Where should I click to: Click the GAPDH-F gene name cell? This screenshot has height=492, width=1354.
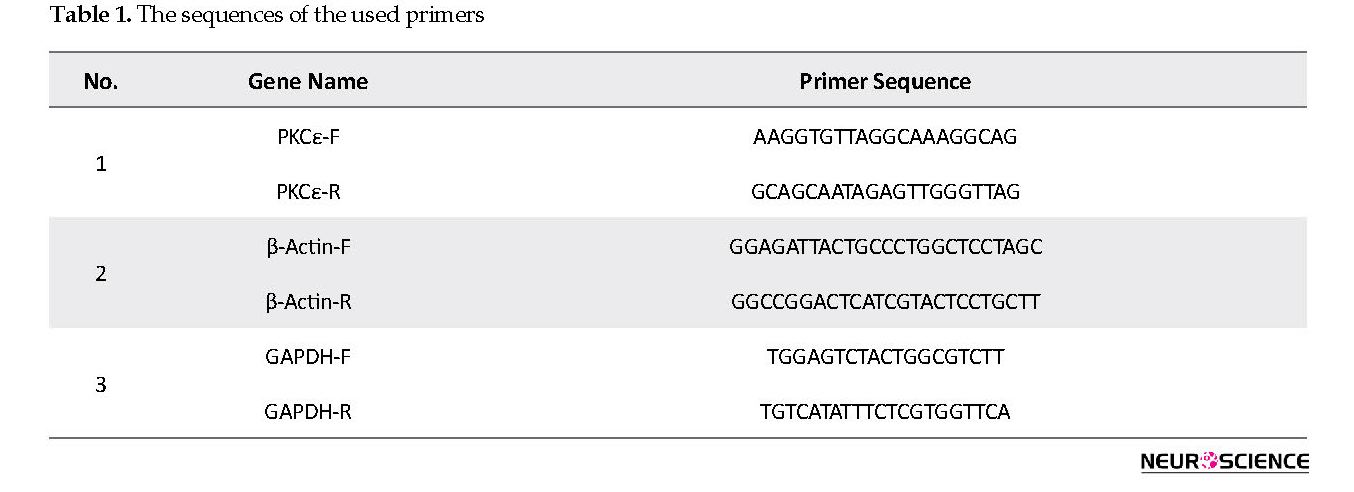[308, 357]
